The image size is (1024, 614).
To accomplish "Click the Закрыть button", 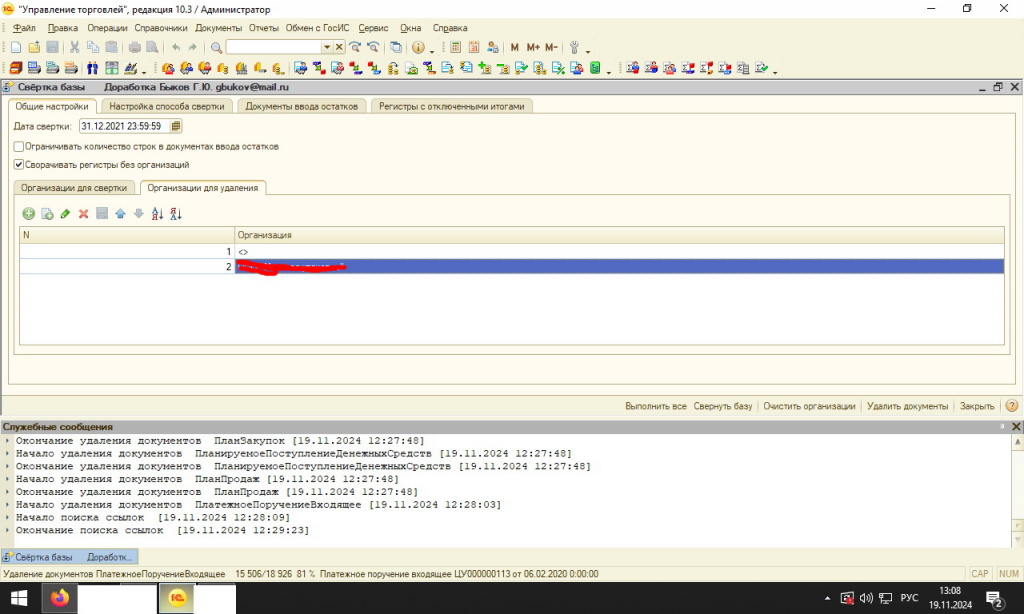I will (977, 406).
